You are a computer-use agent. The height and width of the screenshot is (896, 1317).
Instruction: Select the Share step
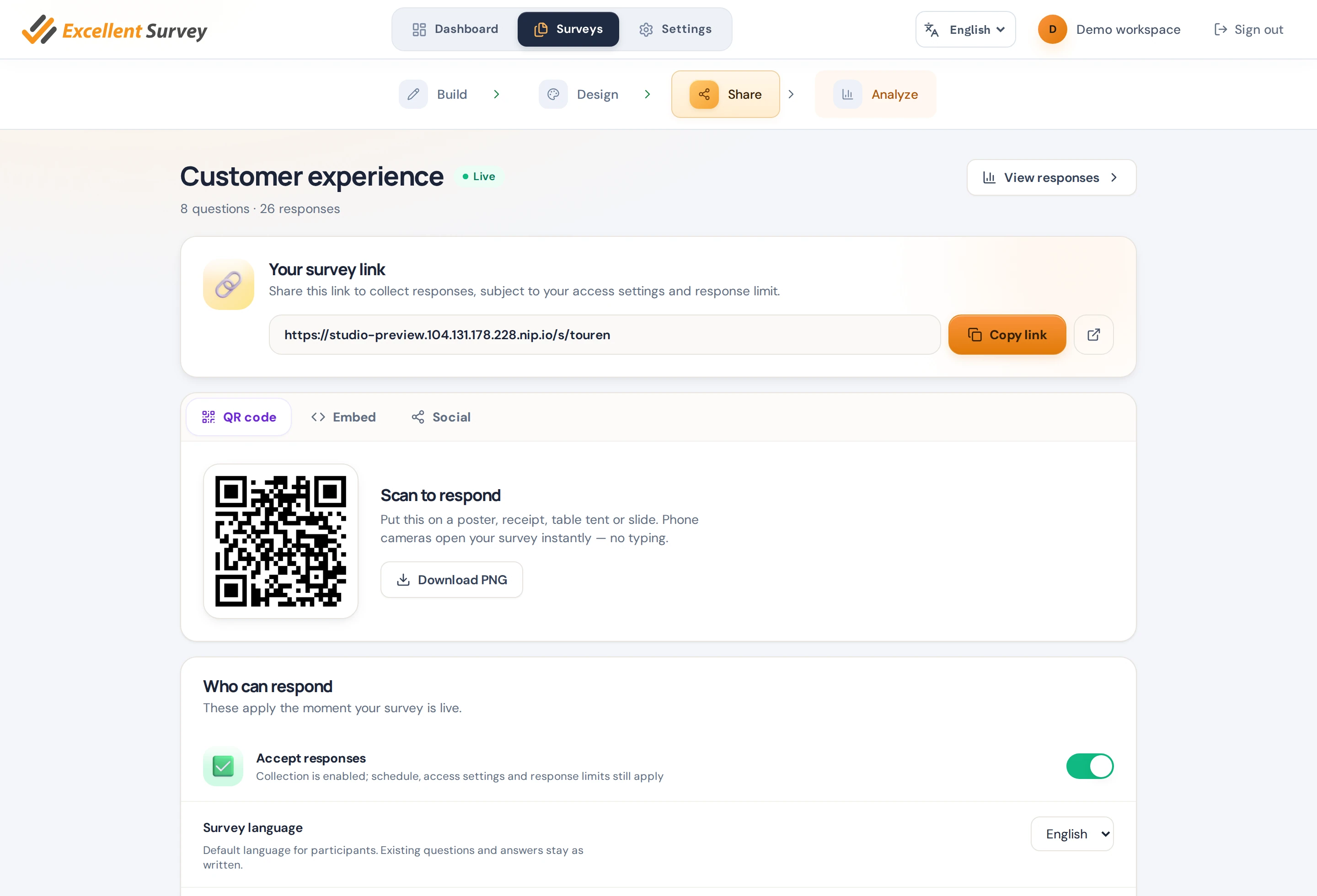point(725,94)
